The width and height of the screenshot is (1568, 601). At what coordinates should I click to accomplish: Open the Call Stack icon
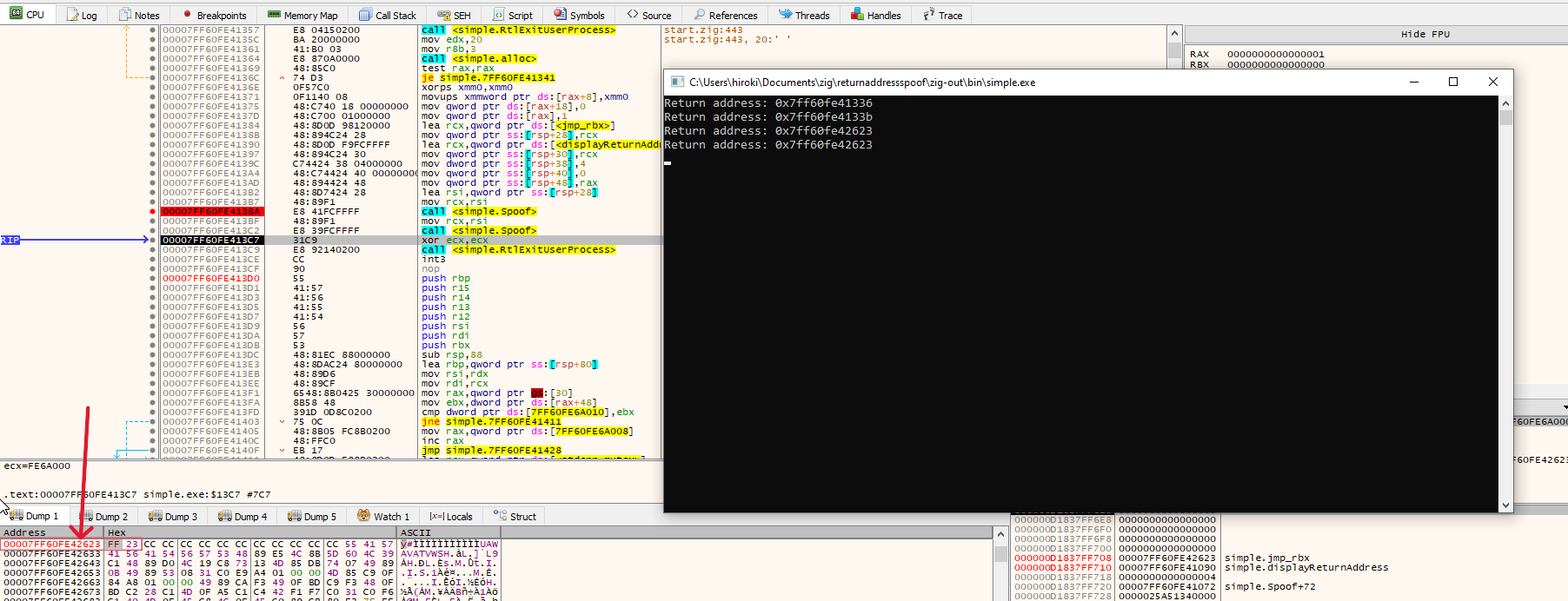click(x=365, y=15)
